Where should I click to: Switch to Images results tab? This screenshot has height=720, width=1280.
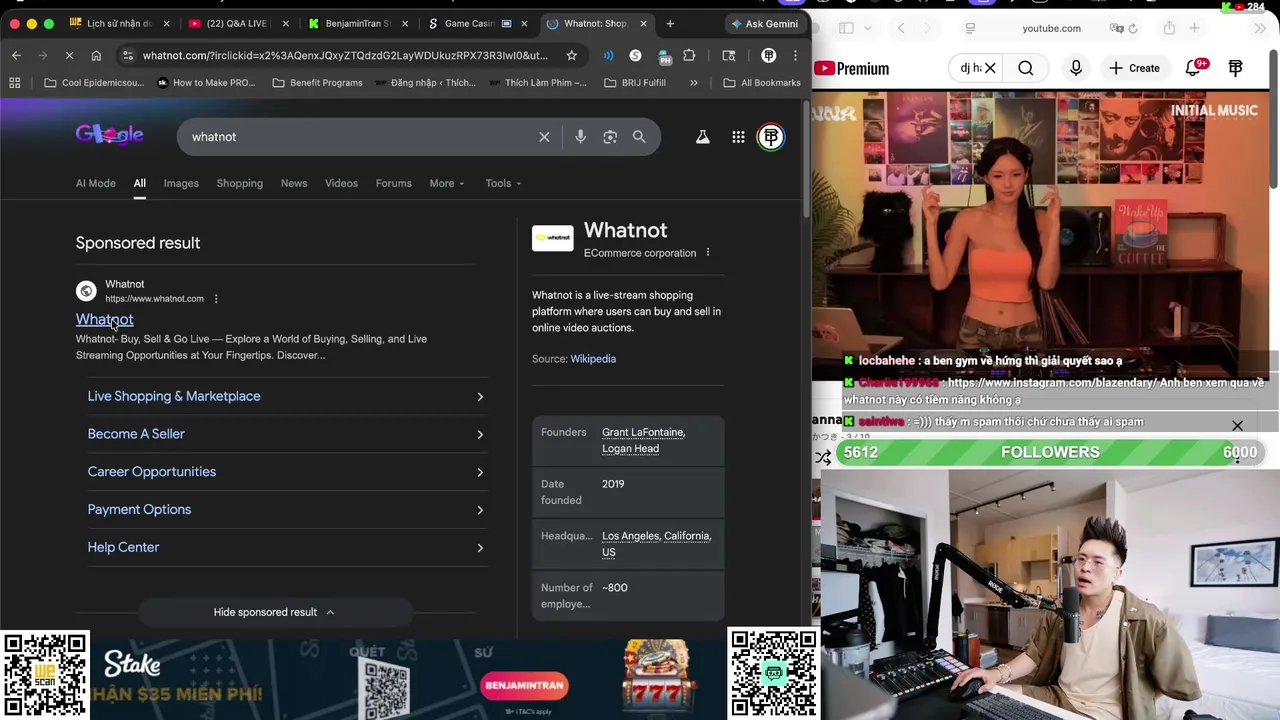181,183
